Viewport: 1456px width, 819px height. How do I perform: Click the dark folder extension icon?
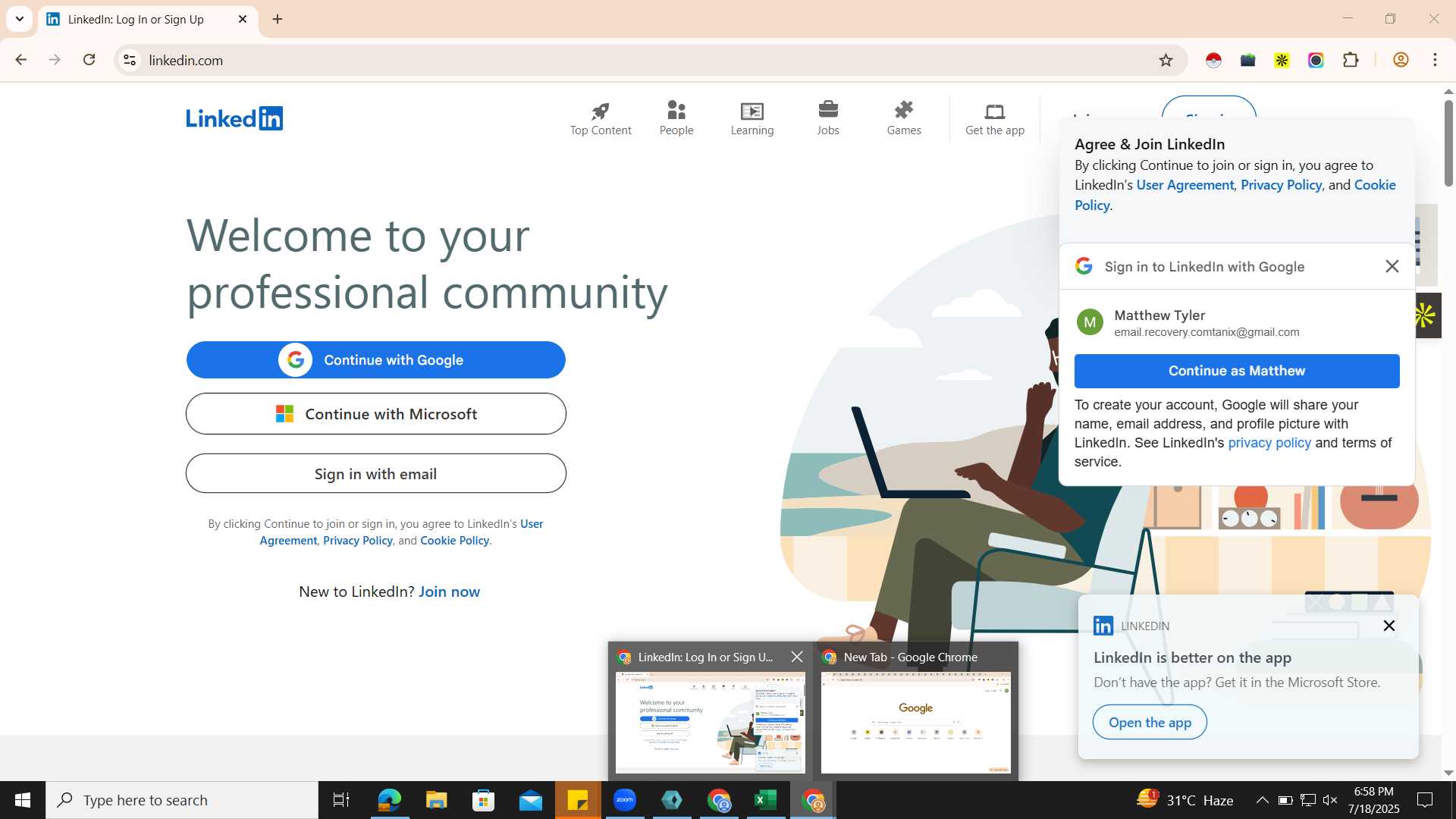pos(1247,60)
